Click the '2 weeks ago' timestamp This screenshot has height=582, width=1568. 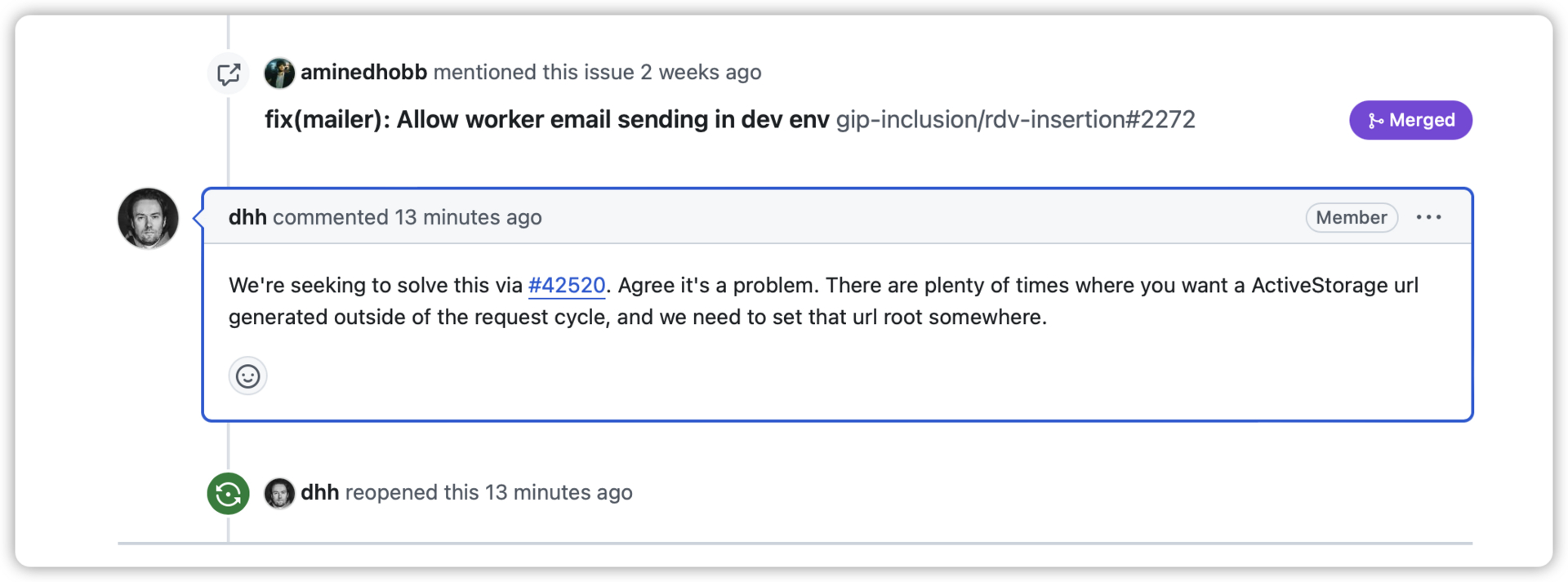pyautogui.click(x=701, y=72)
